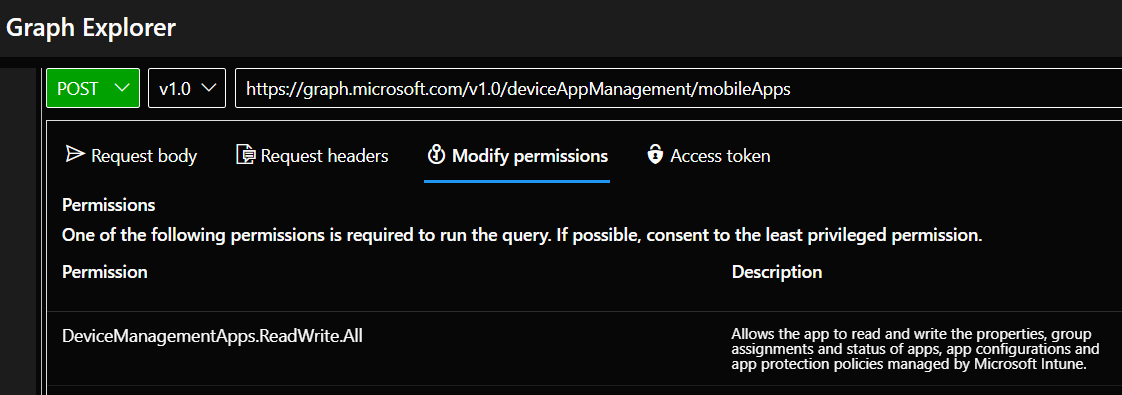Image resolution: width=1122 pixels, height=395 pixels.
Task: Click the Description column header
Action: pos(777,272)
